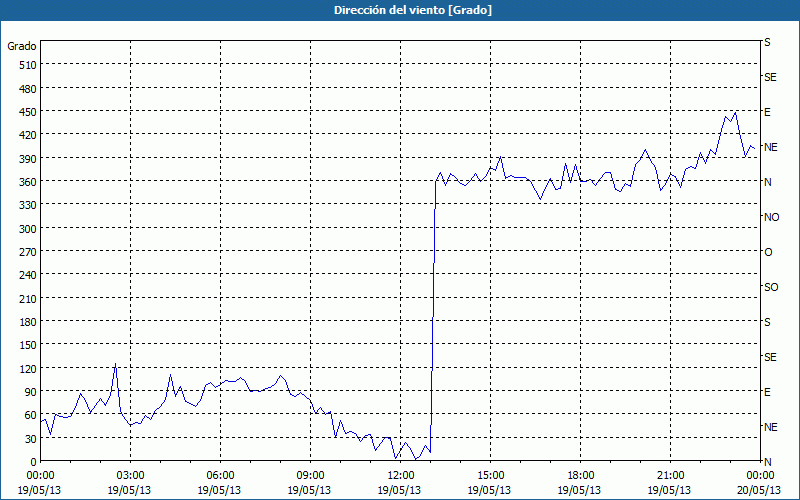Click the O compass label on the right axis

tap(768, 252)
